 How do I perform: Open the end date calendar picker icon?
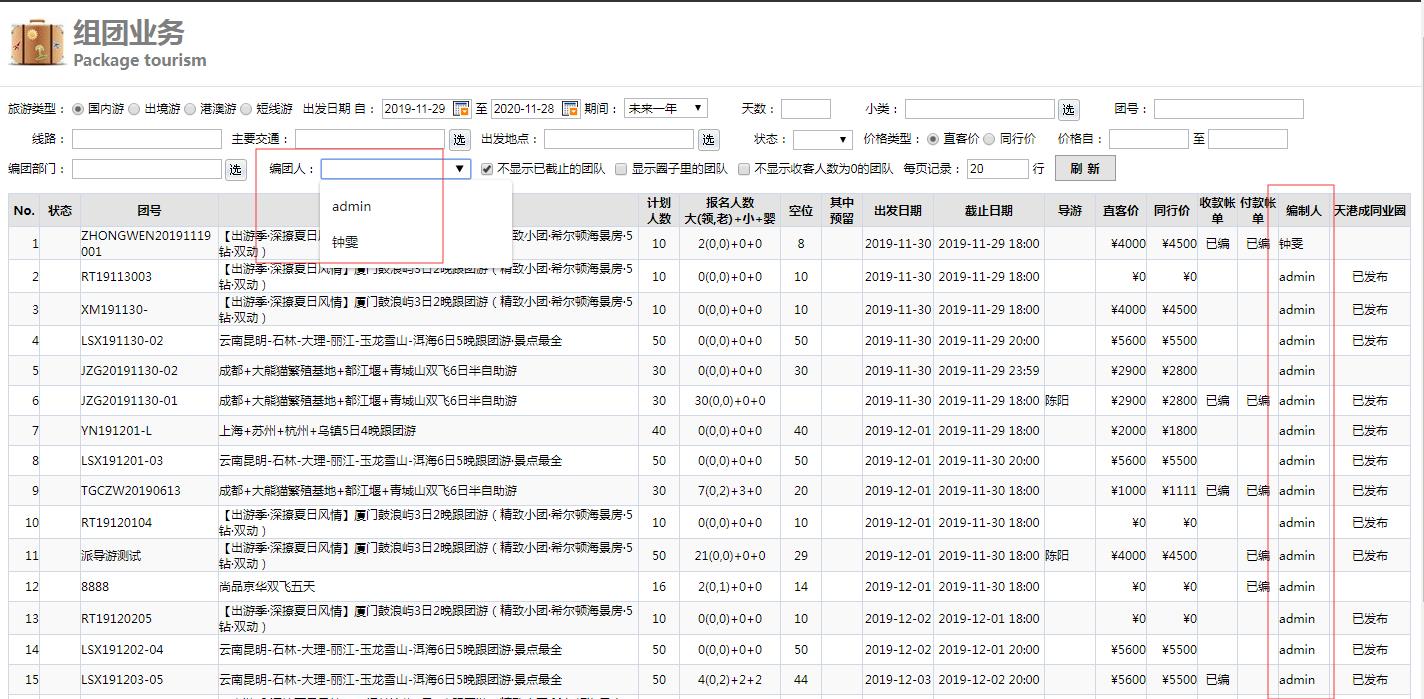coord(570,109)
